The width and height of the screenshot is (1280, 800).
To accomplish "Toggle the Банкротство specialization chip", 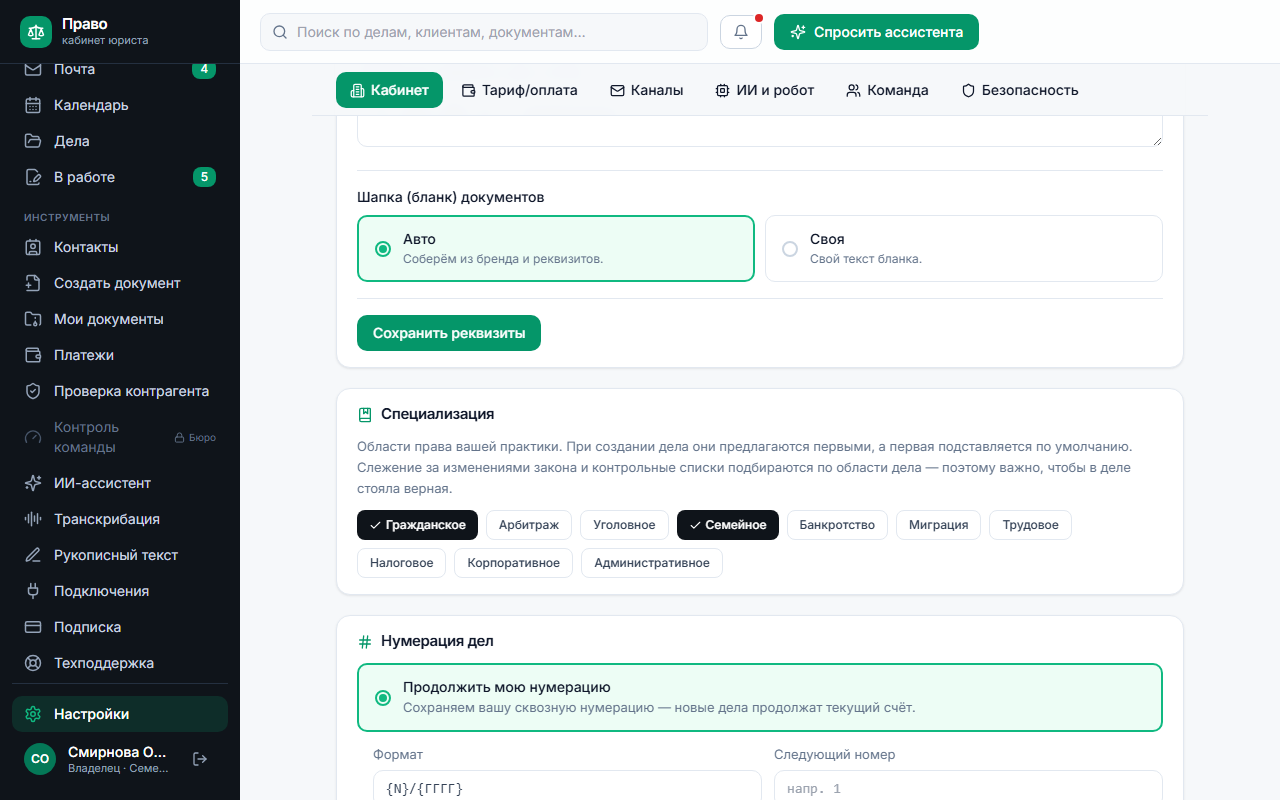I will (837, 525).
